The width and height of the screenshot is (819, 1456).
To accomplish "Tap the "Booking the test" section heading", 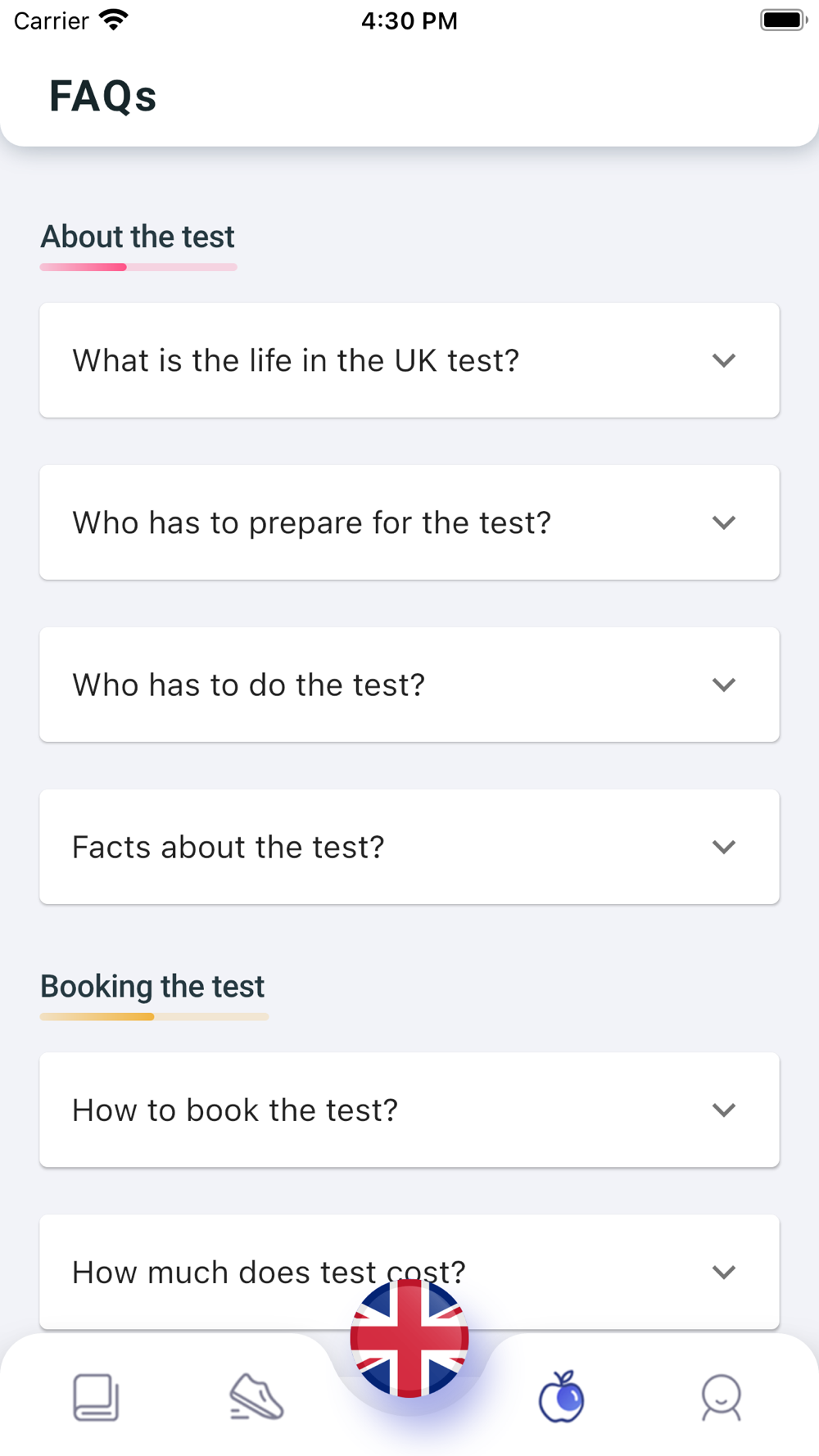I will 152,986.
